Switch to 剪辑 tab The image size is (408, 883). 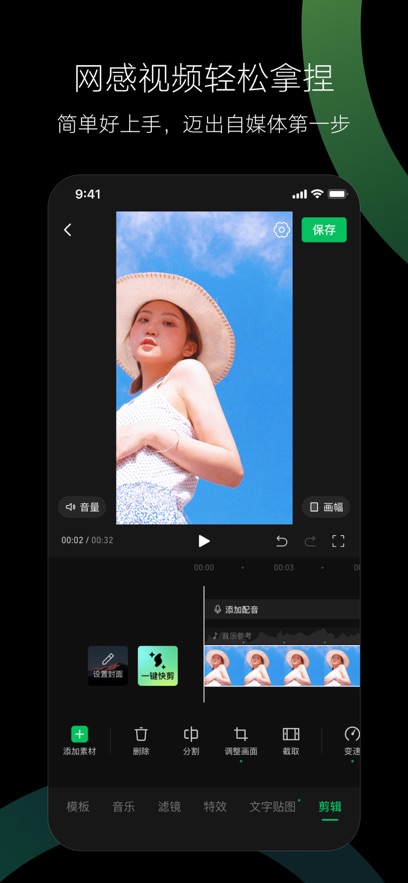[330, 806]
